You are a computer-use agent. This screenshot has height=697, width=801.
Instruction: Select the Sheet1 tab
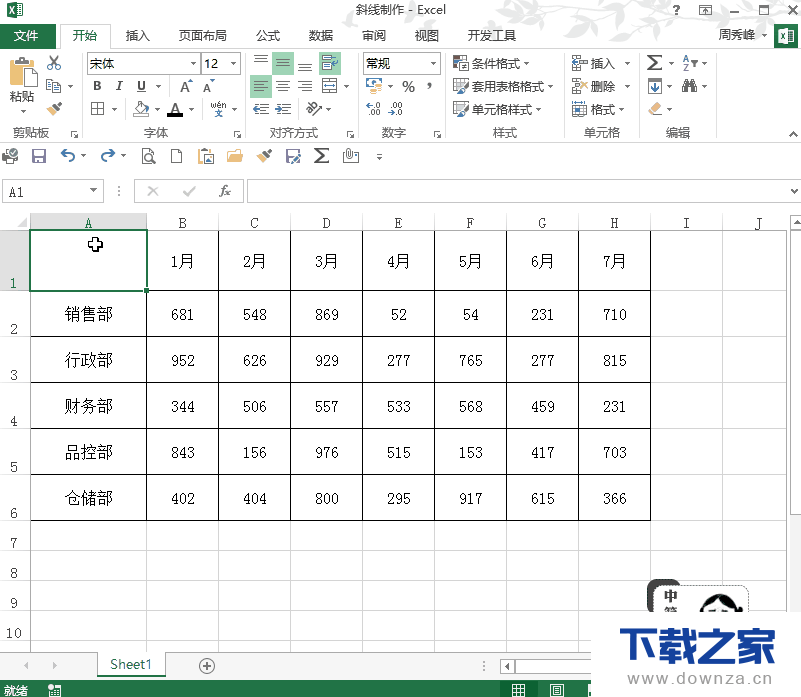(131, 664)
